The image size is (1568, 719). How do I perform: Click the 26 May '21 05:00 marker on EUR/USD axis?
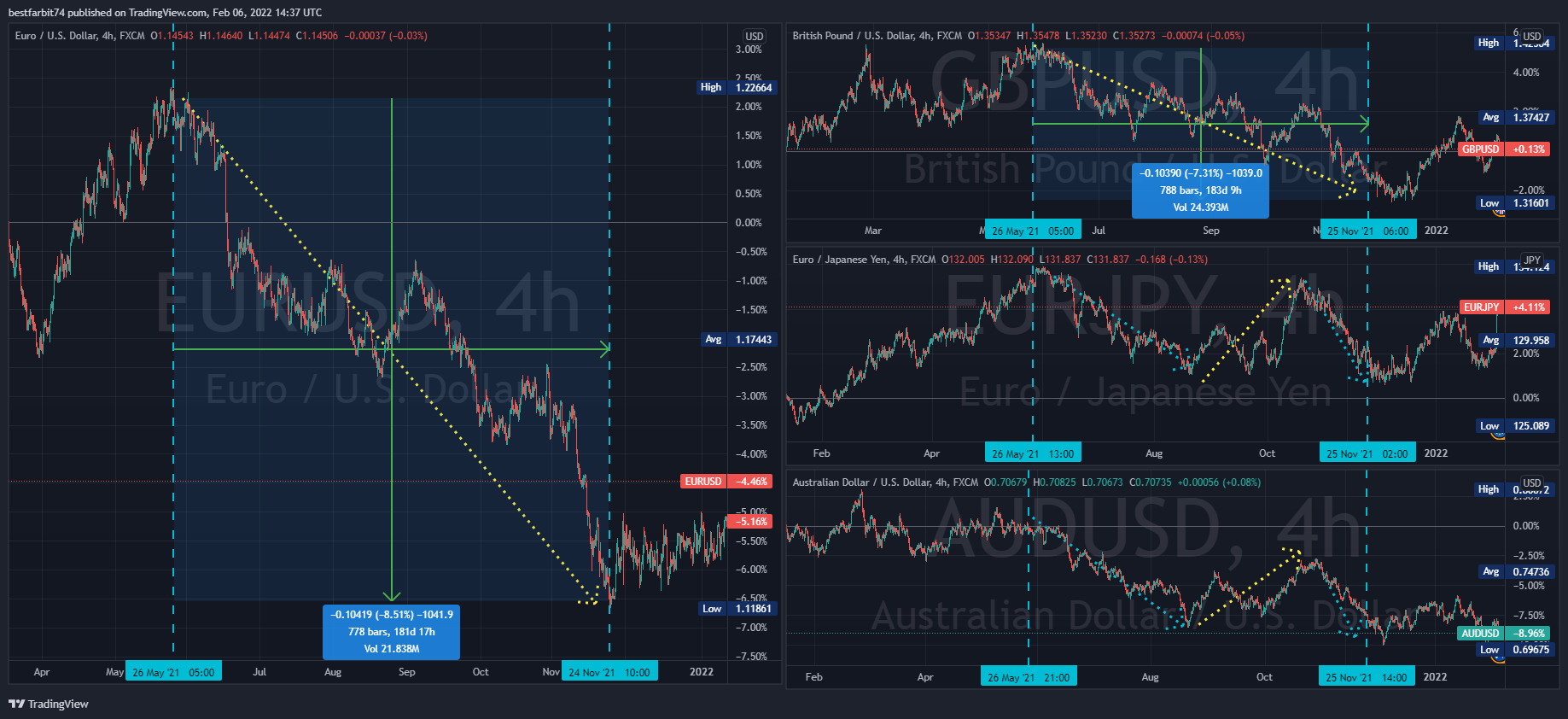pyautogui.click(x=173, y=672)
